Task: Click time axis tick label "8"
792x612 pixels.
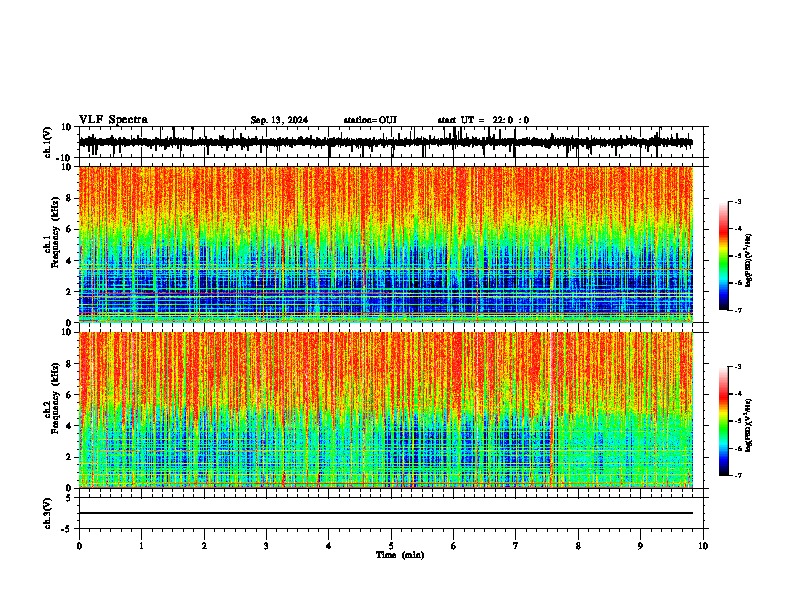Action: (x=578, y=546)
